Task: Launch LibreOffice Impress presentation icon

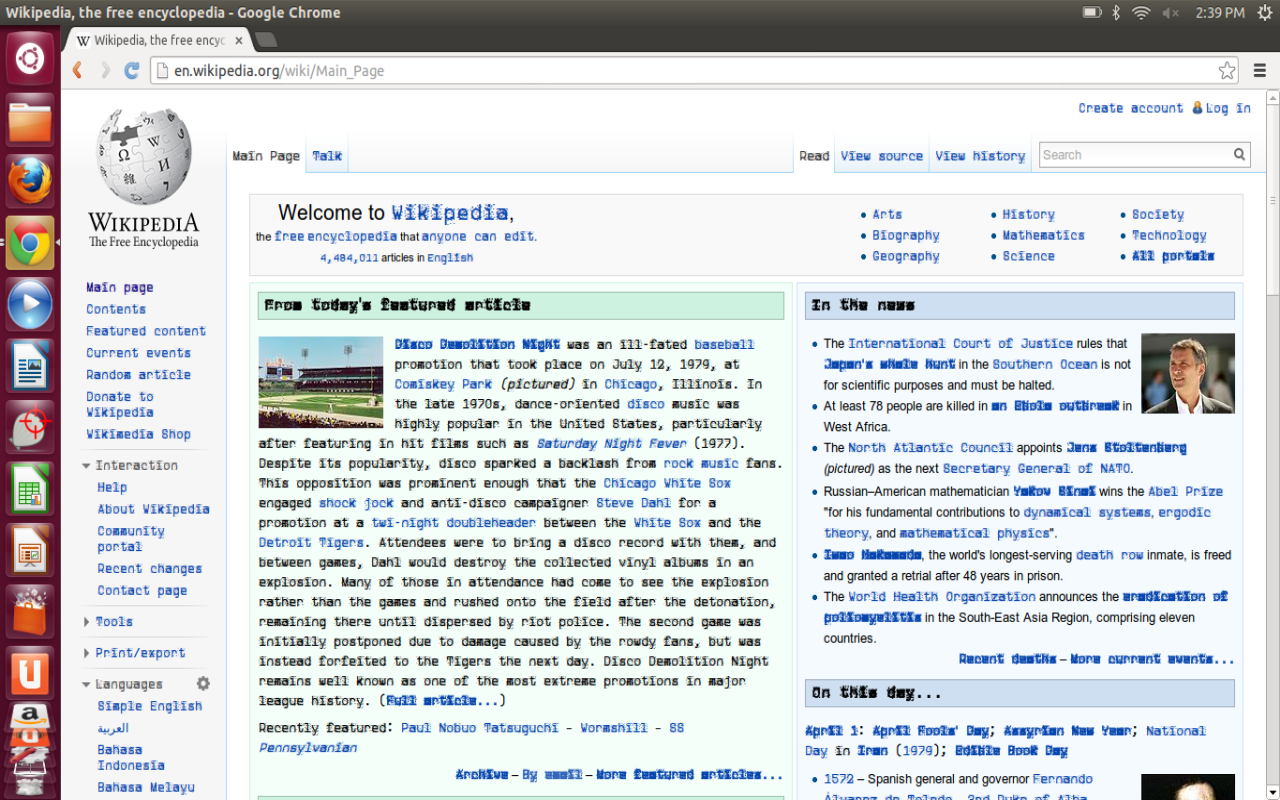Action: point(30,551)
